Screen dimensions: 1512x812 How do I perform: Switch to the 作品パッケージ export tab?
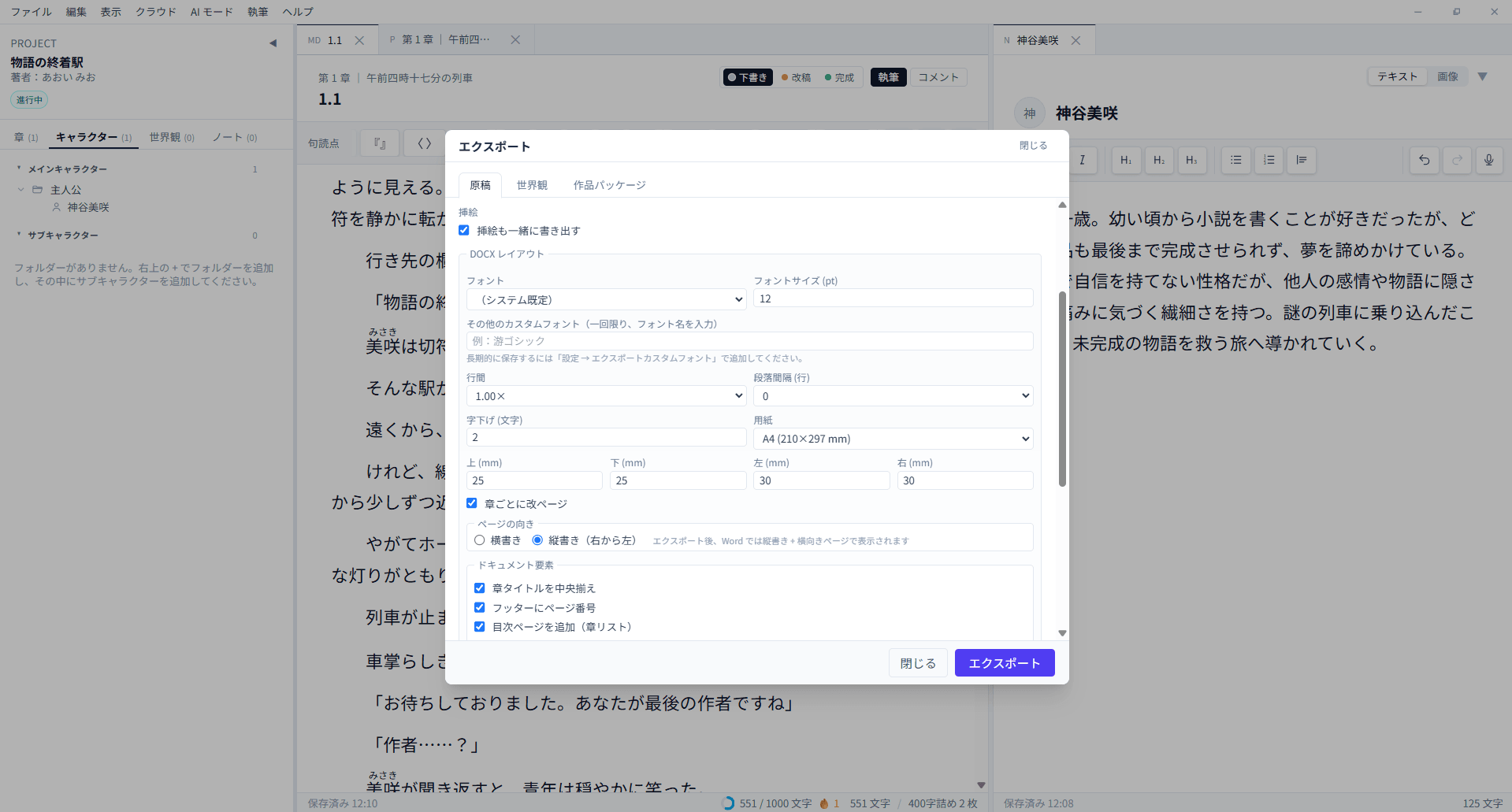pos(610,185)
